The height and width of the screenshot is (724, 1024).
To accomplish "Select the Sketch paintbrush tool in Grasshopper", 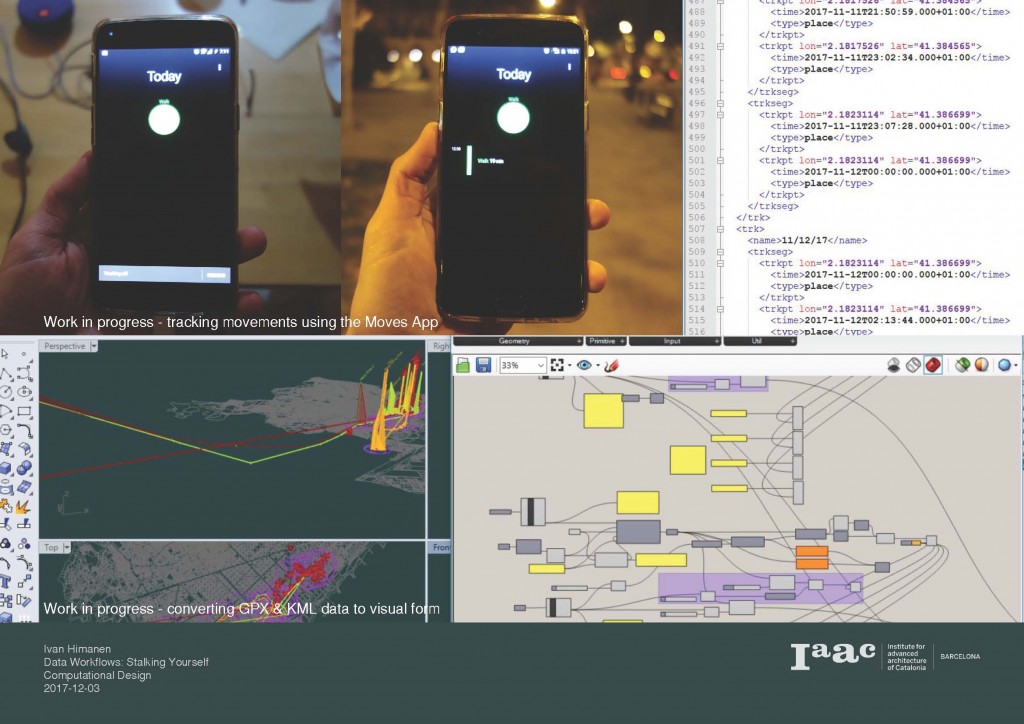I will (613, 364).
